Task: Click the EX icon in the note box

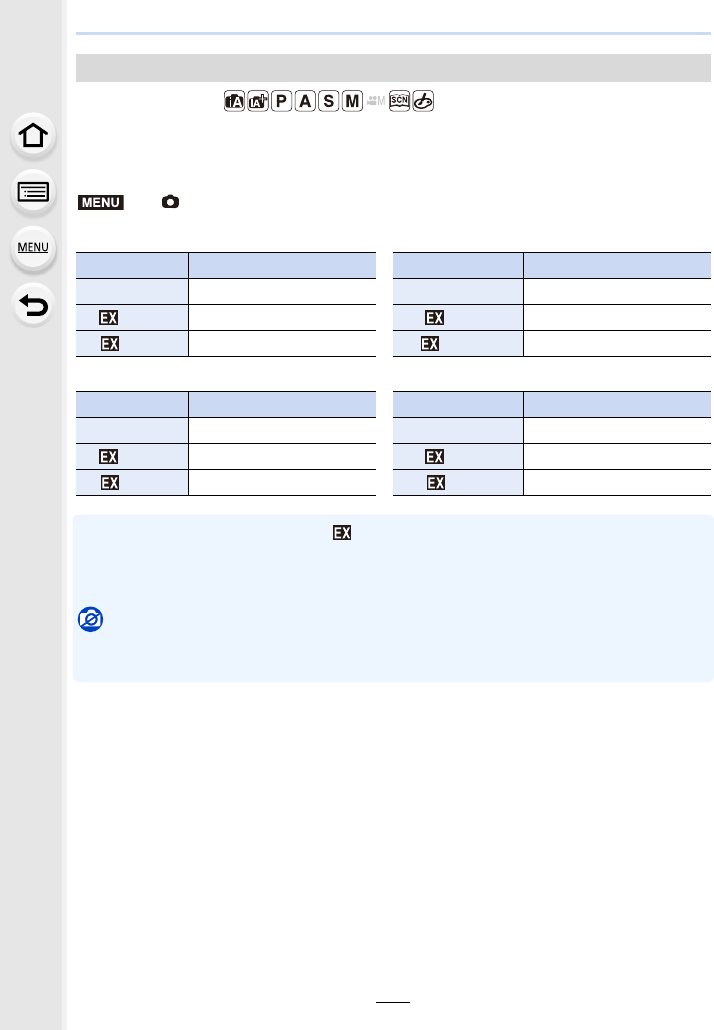Action: (x=342, y=534)
